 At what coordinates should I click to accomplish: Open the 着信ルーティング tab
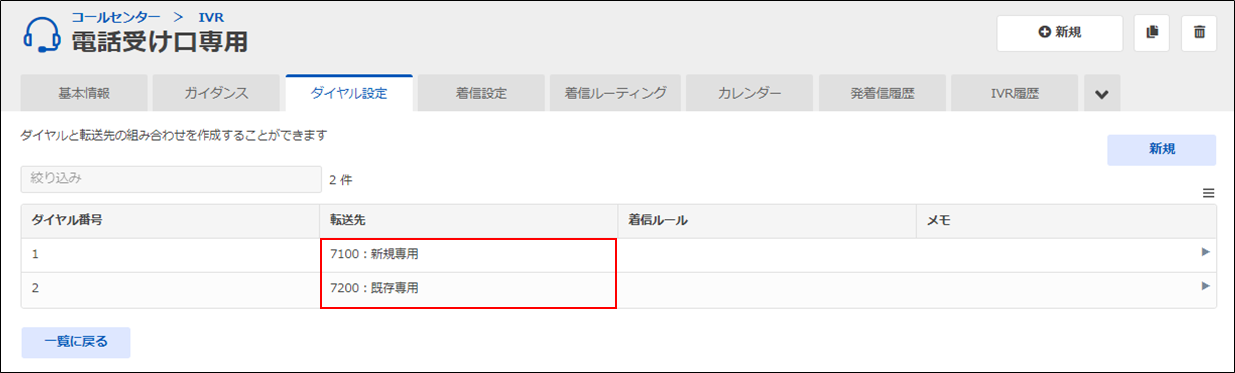[x=615, y=94]
